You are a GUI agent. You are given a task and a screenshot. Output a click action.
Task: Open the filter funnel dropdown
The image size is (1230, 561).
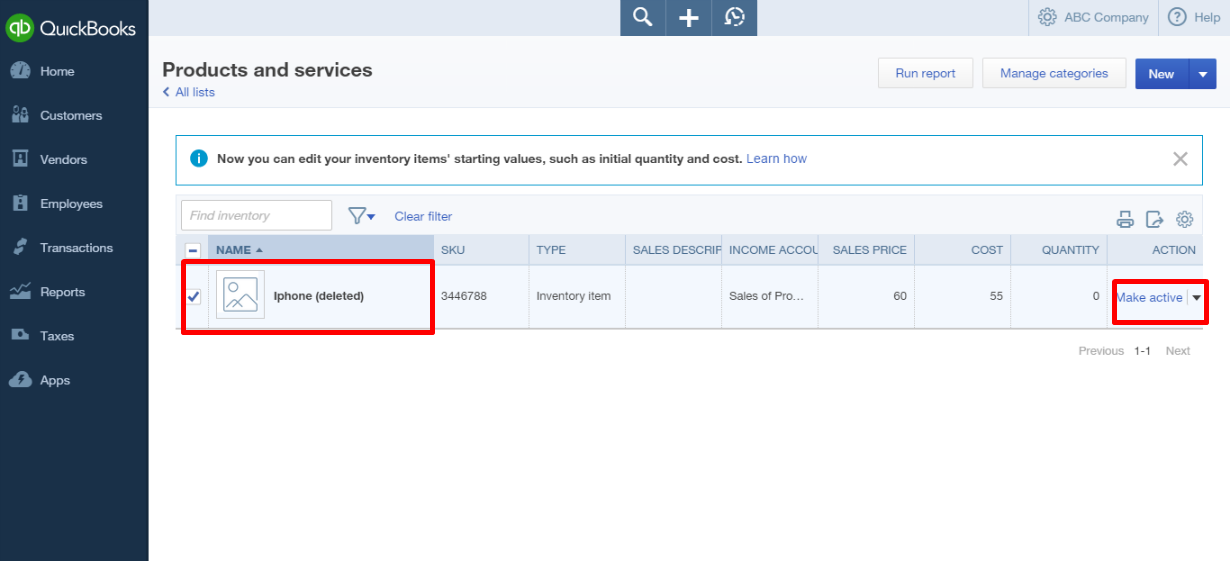click(361, 216)
